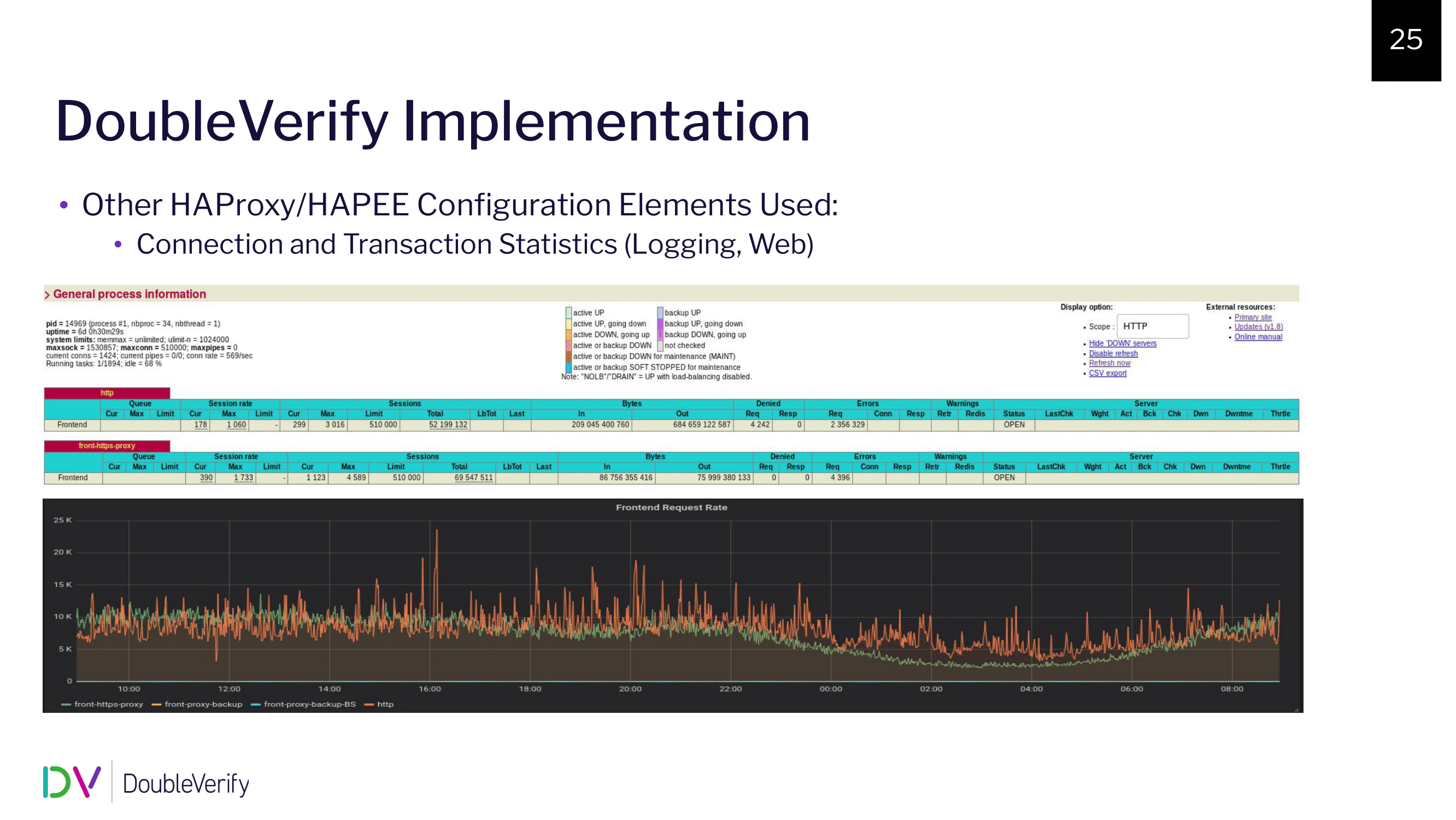Click the http proxy section header

[x=107, y=393]
